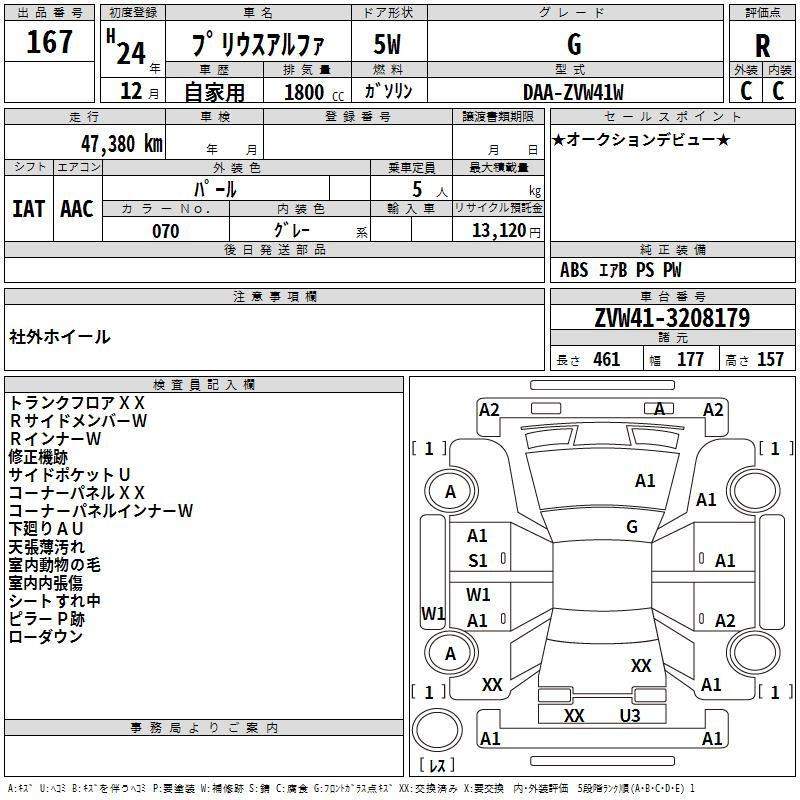The height and width of the screenshot is (800, 800).
Task: Click the 検査員記入欄 section header
Action: (204, 385)
